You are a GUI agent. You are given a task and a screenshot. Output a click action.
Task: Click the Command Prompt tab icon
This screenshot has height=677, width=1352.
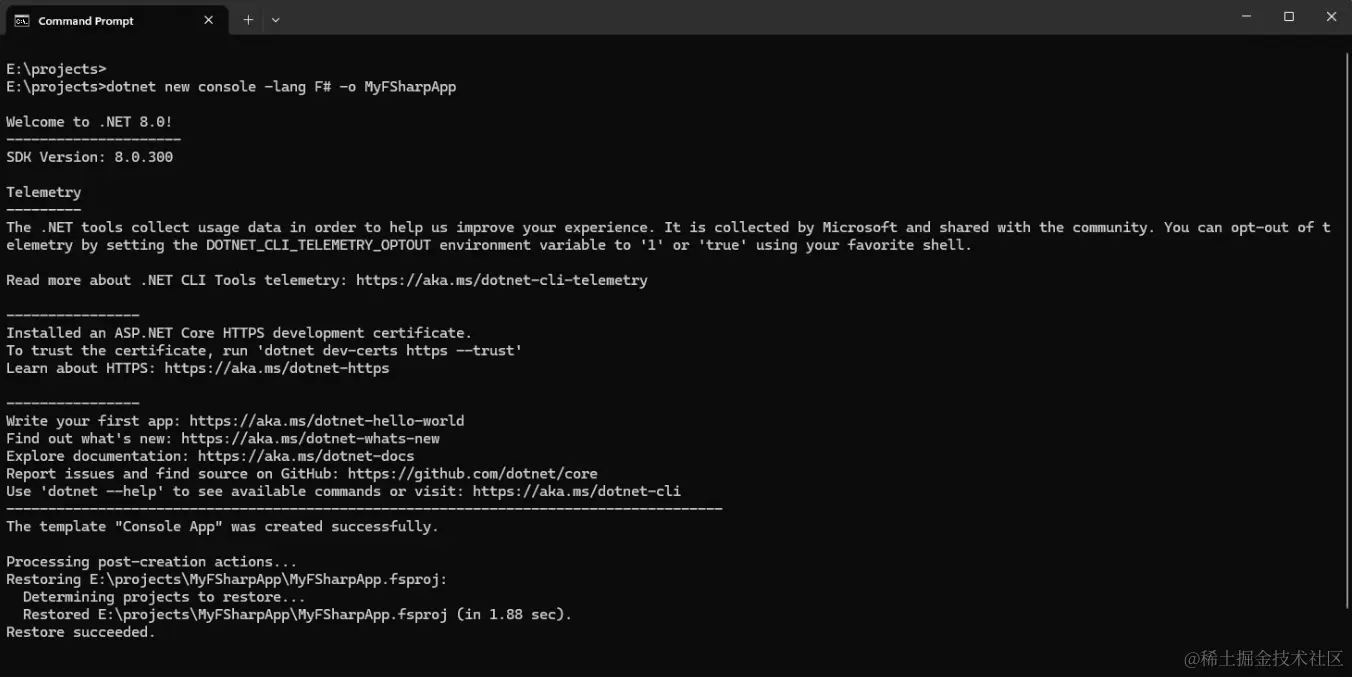click(x=21, y=20)
